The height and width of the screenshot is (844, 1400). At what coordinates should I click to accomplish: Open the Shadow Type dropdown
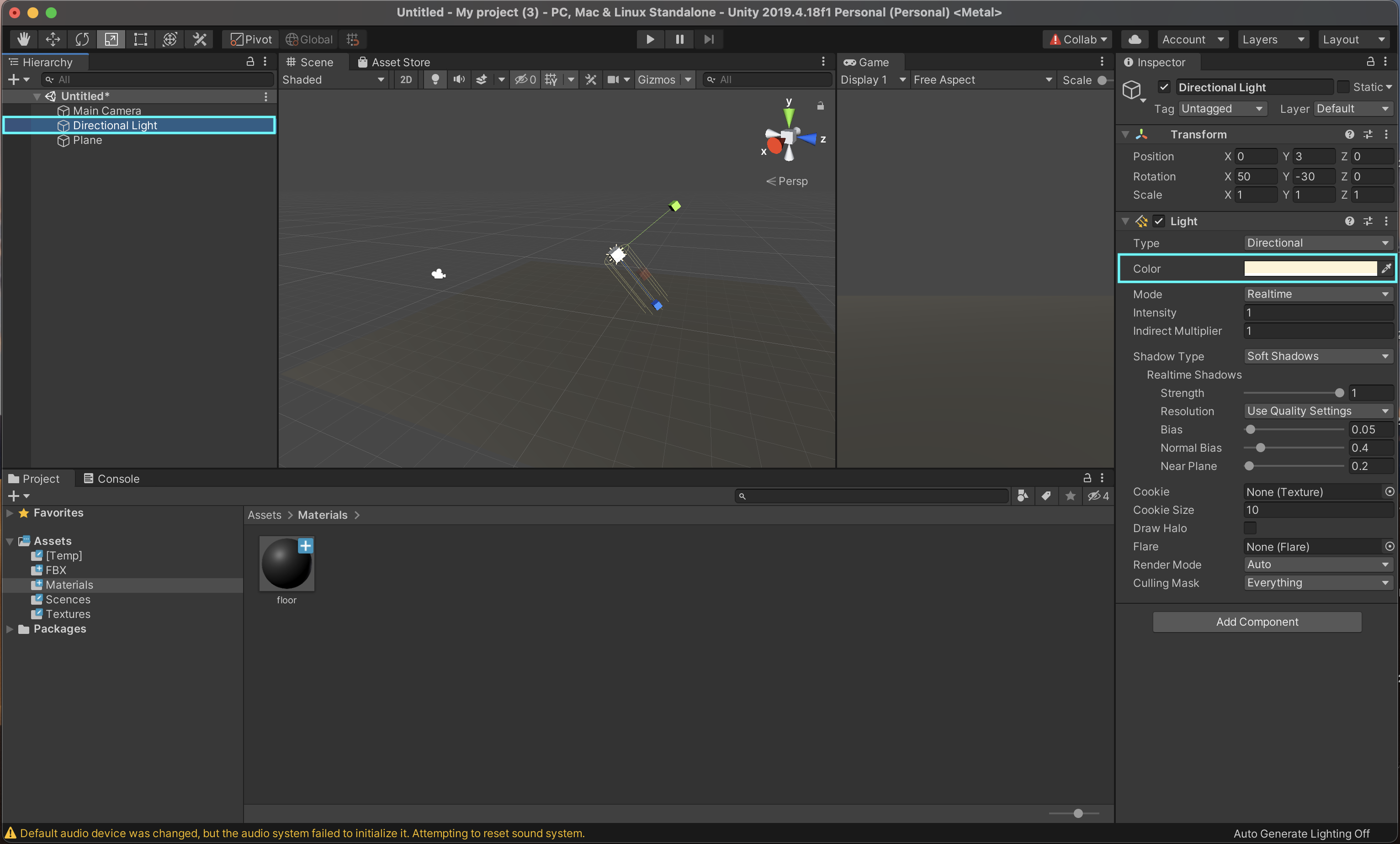(x=1317, y=356)
